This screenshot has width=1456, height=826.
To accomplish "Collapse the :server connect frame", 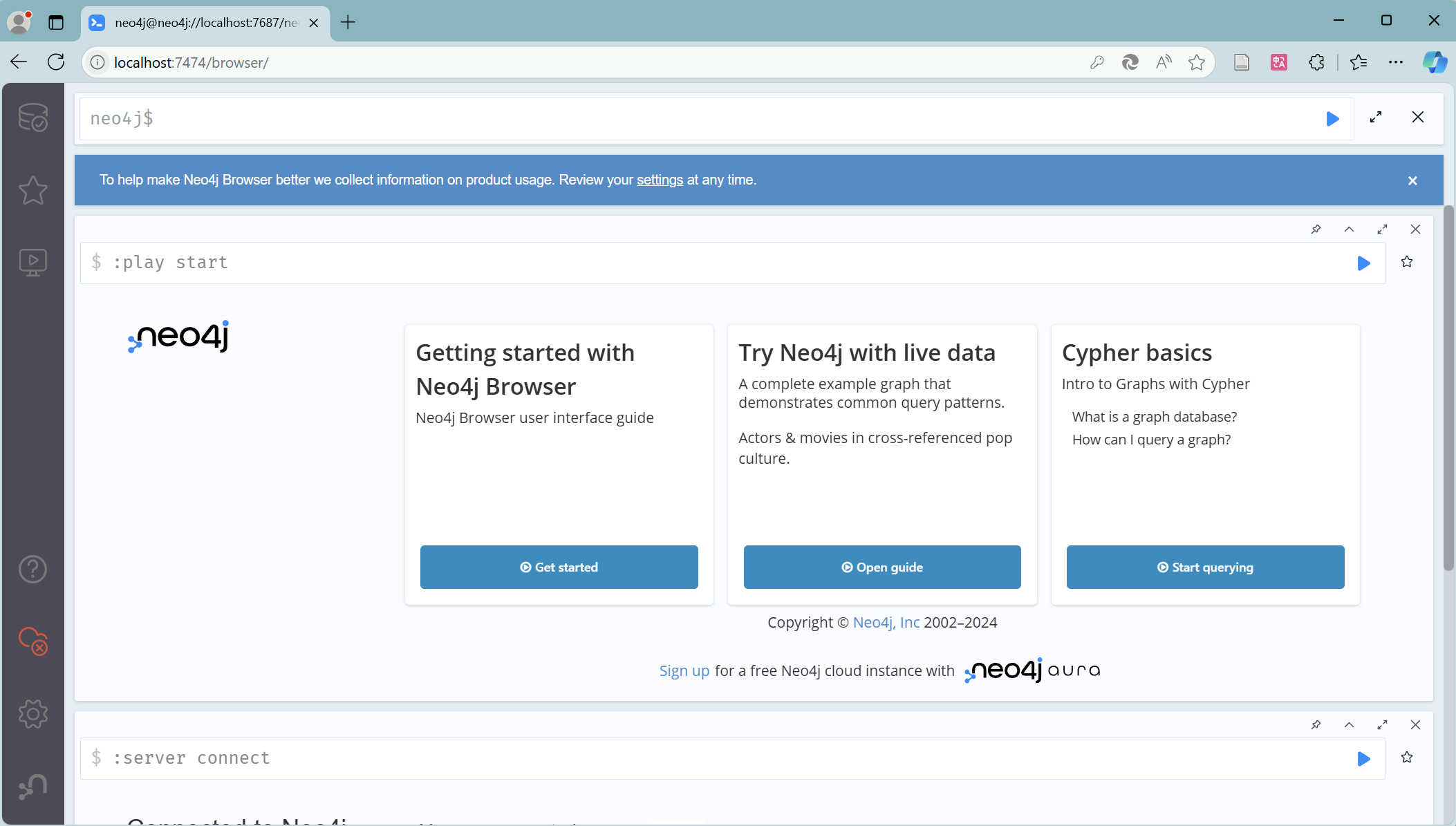I will pyautogui.click(x=1349, y=725).
